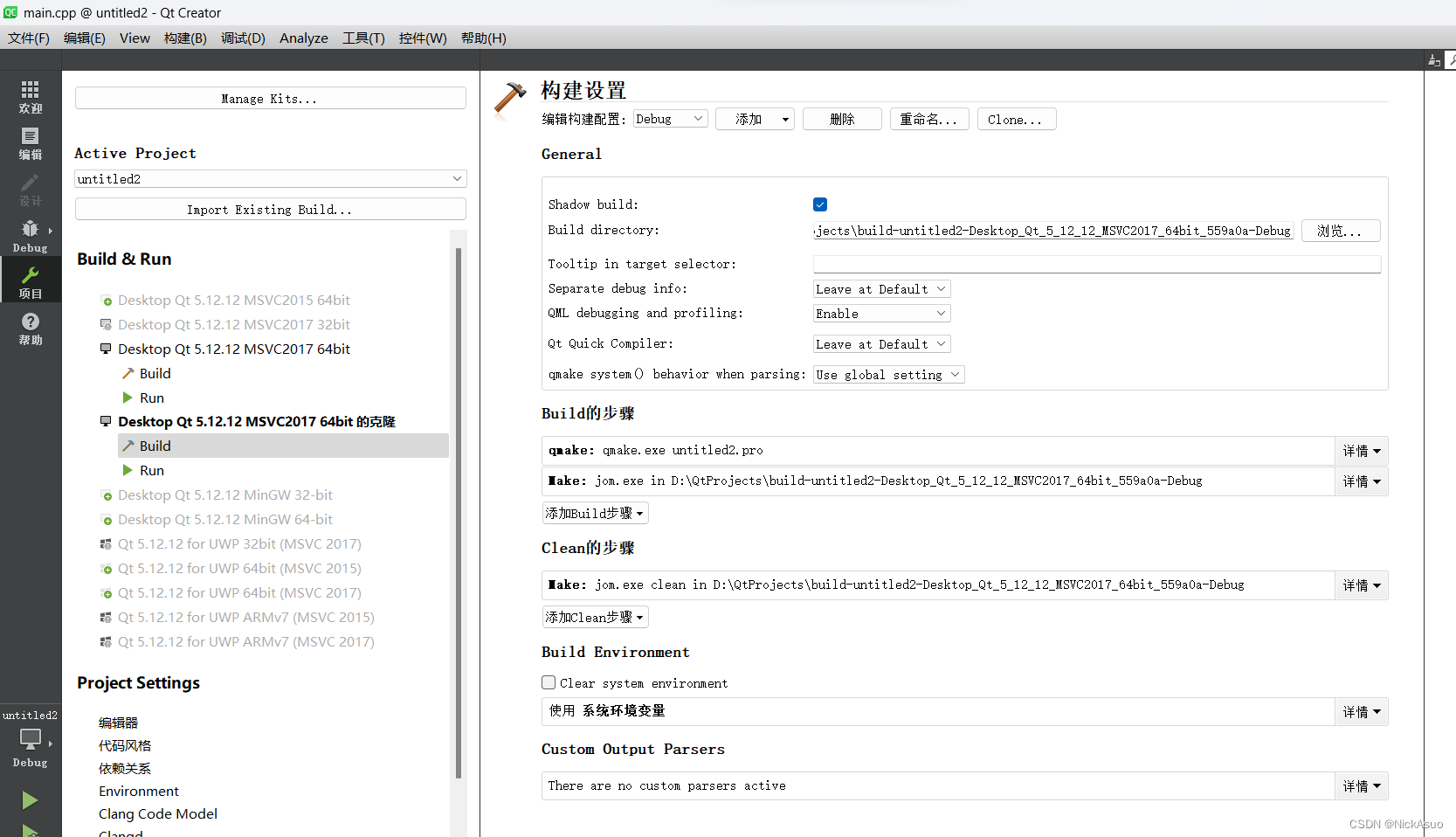The height and width of the screenshot is (837, 1456).
Task: Click the Desktop Qt 5.12.12 MSVC2017 32bit kit icon
Action: (107, 325)
